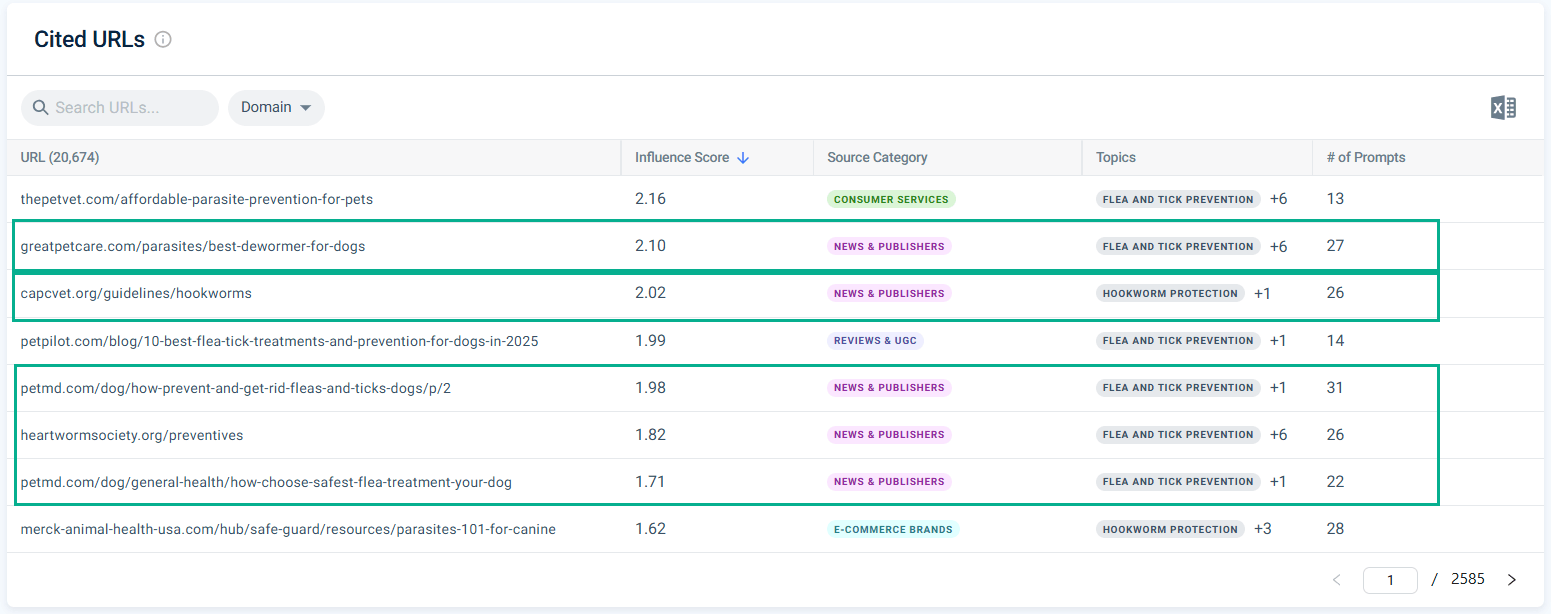The height and width of the screenshot is (614, 1551).
Task: Expand +1 topics in petmd safest-flea-treatment row
Action: tap(1278, 482)
